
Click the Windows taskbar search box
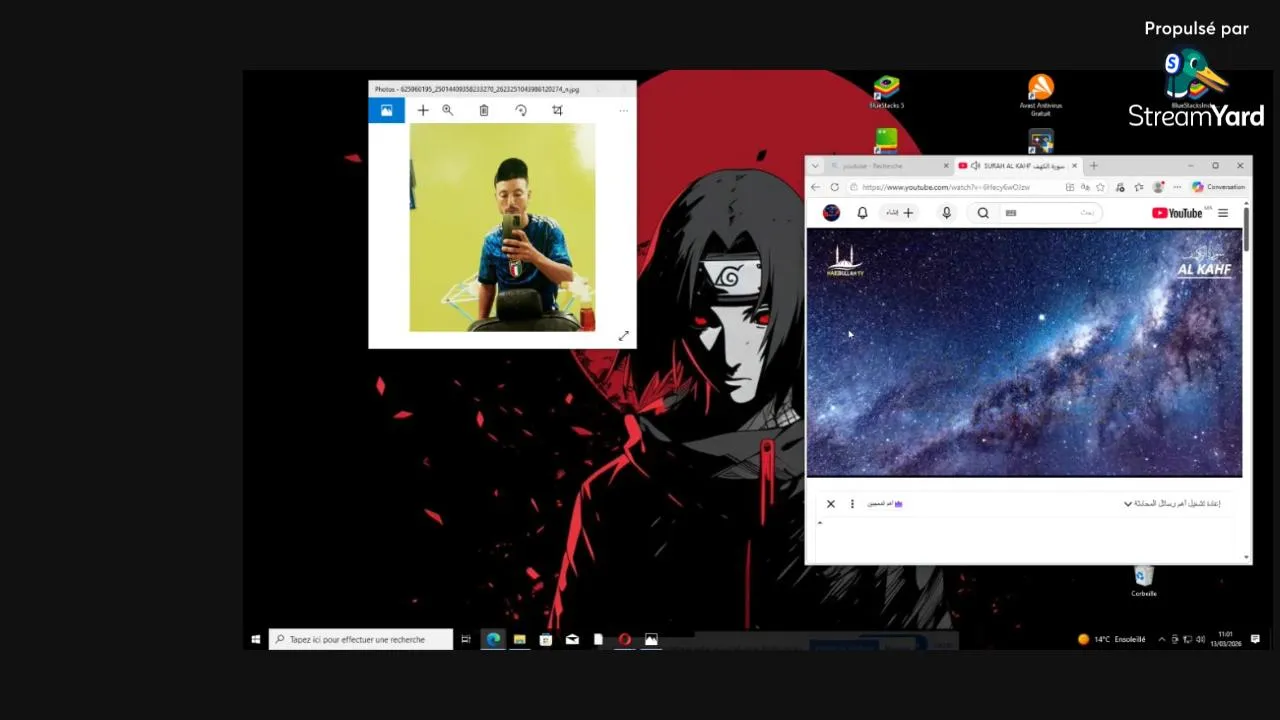point(361,639)
